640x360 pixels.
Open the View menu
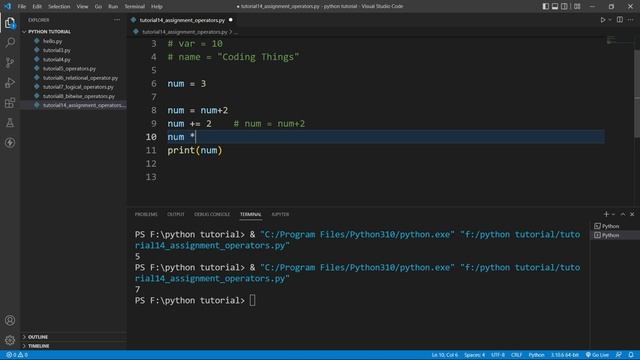click(x=82, y=6)
